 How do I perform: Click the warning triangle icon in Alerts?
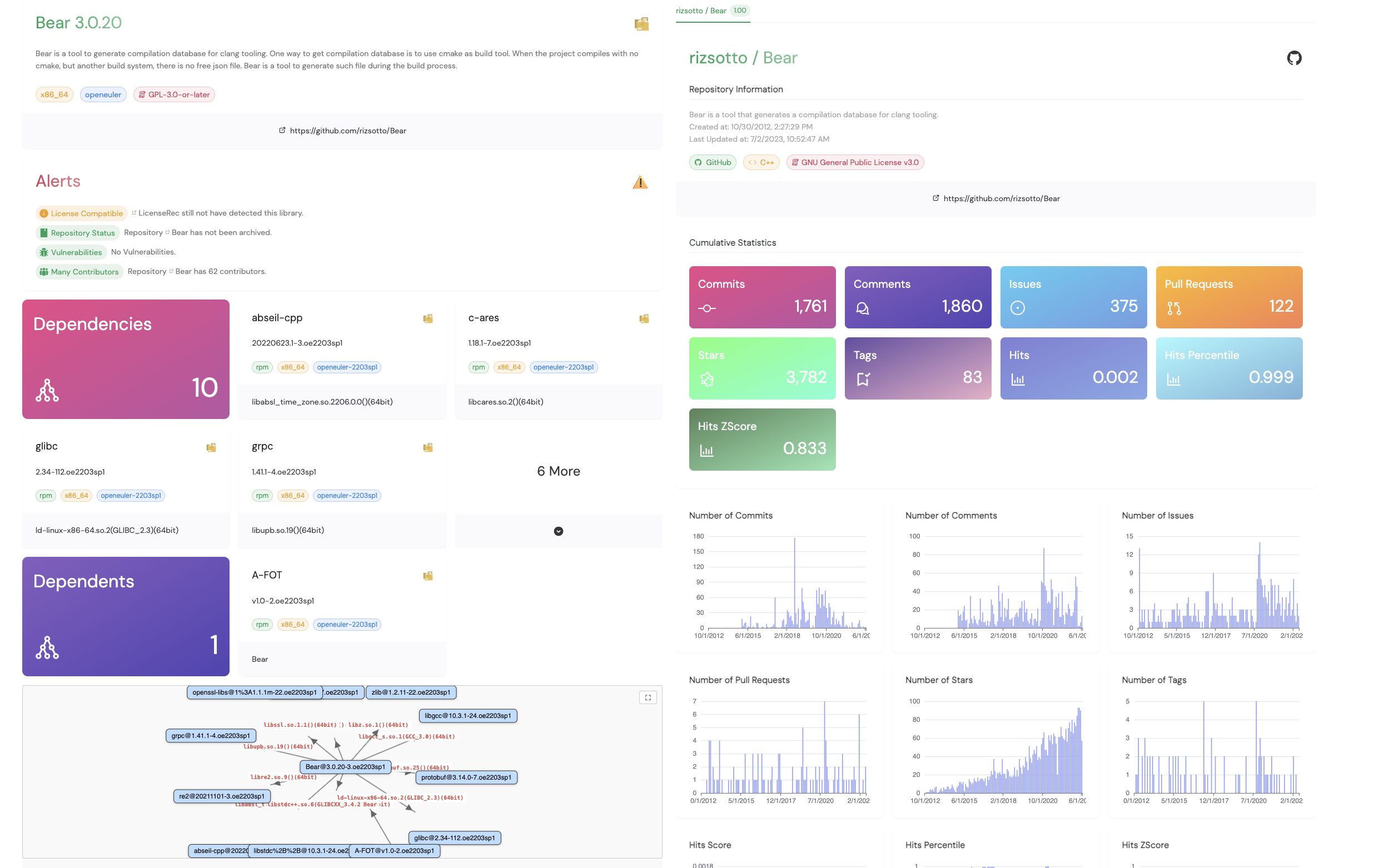pyautogui.click(x=640, y=183)
